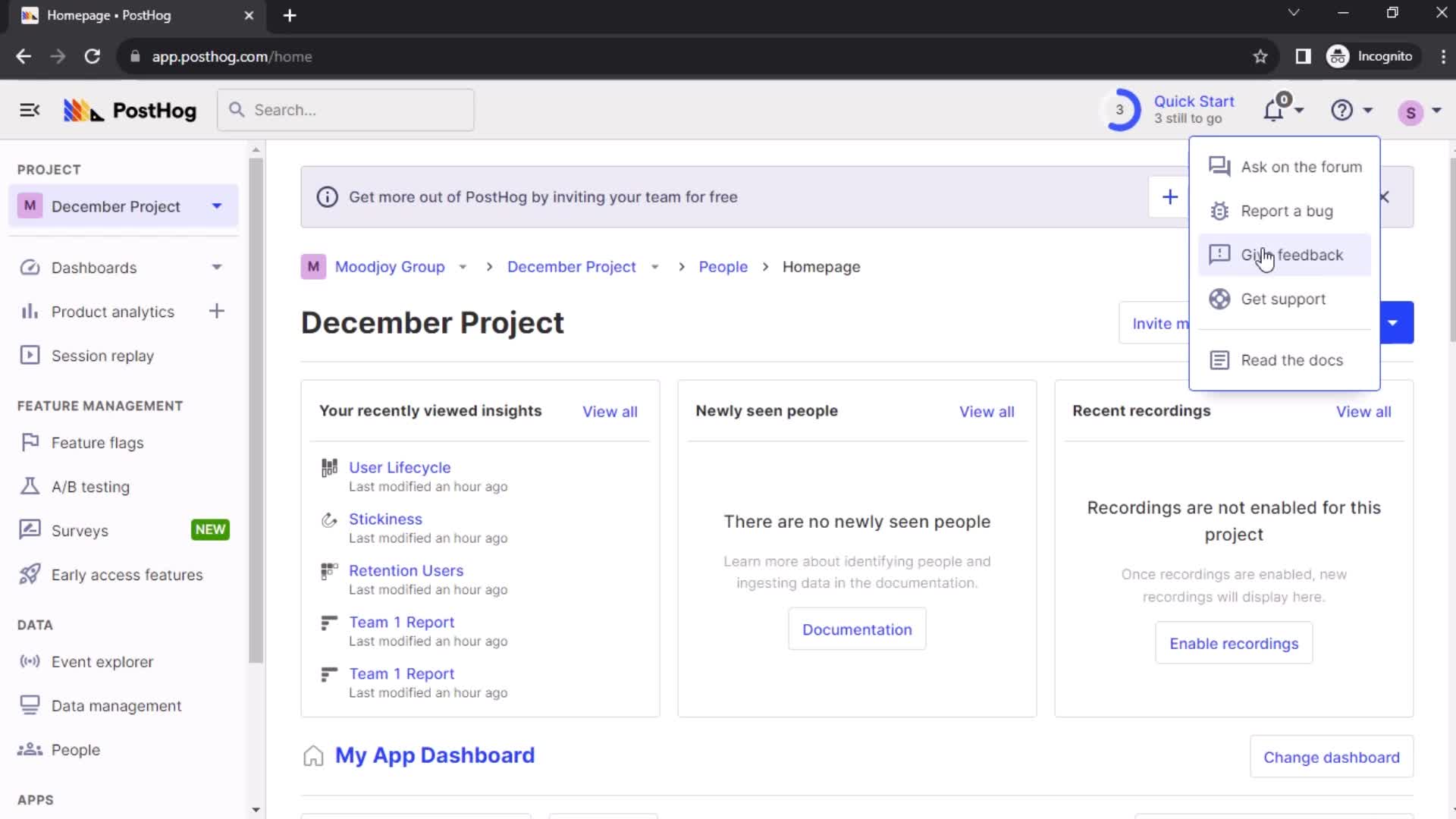Dismiss the invite team banner

coord(1385,197)
